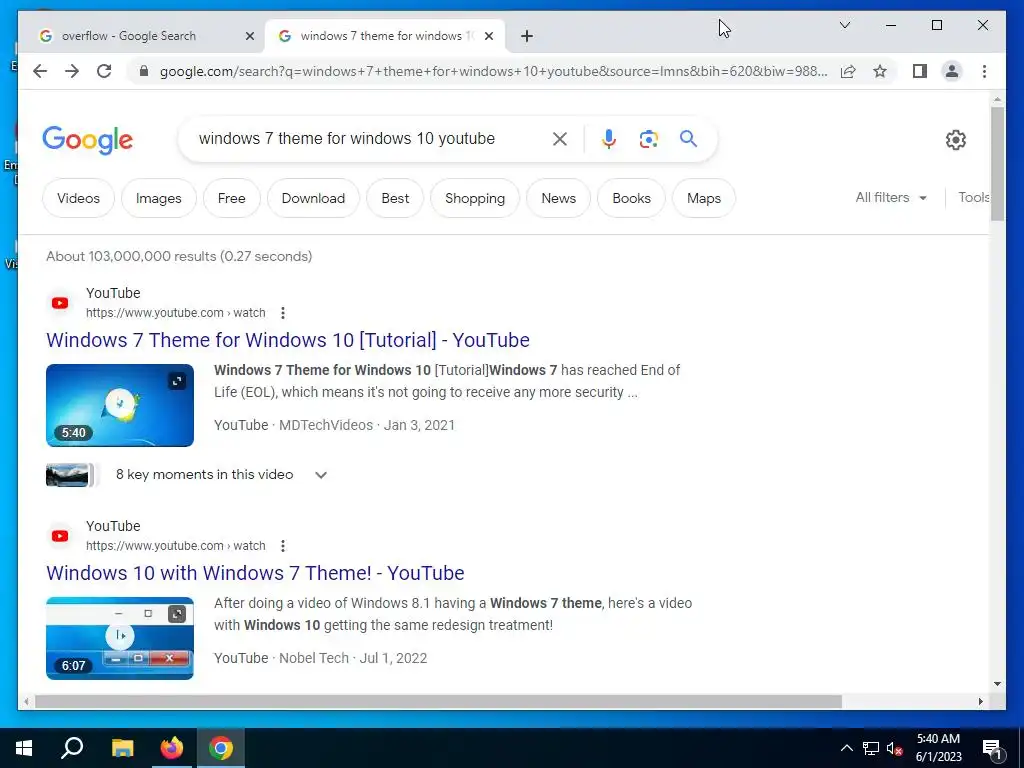
Task: Click the Expand icon on the 5:40 thumbnail
Action: (x=177, y=381)
